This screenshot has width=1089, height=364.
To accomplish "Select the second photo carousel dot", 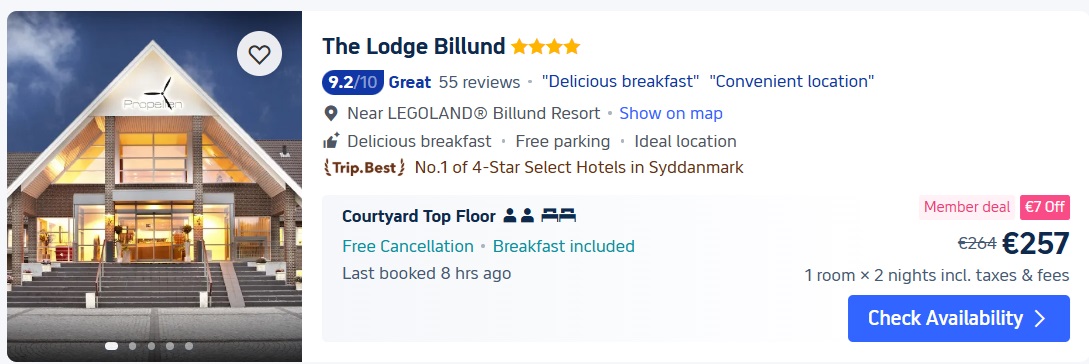I will (x=133, y=346).
